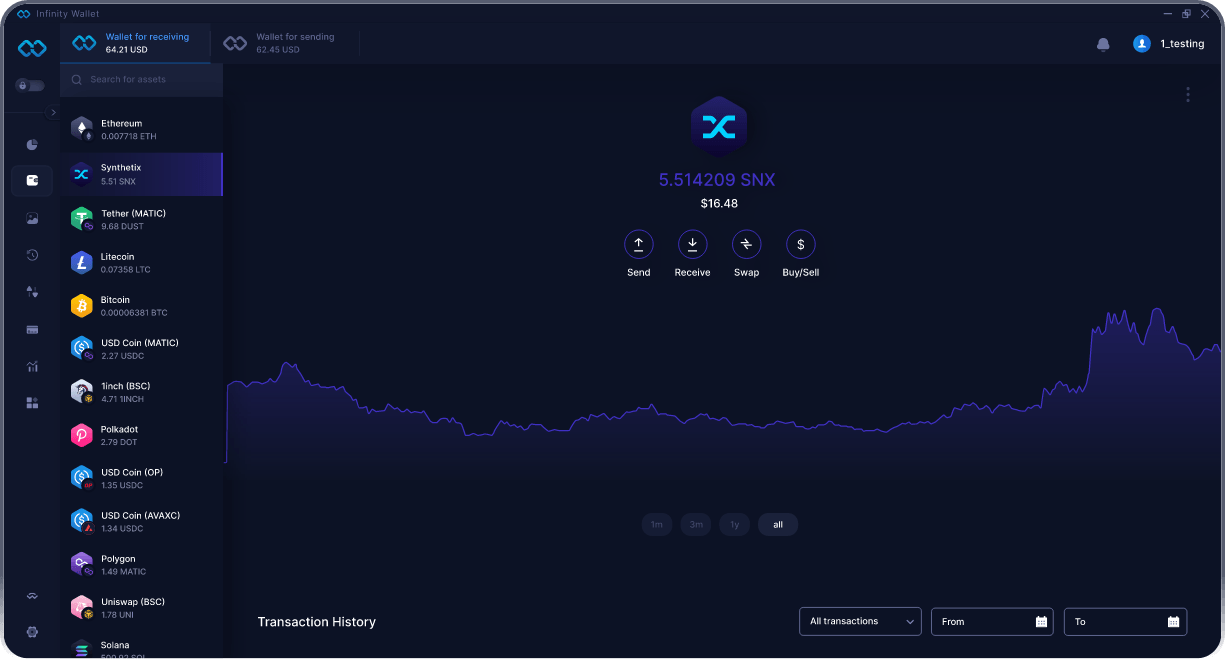Click the Polygon coin icon

tap(82, 564)
